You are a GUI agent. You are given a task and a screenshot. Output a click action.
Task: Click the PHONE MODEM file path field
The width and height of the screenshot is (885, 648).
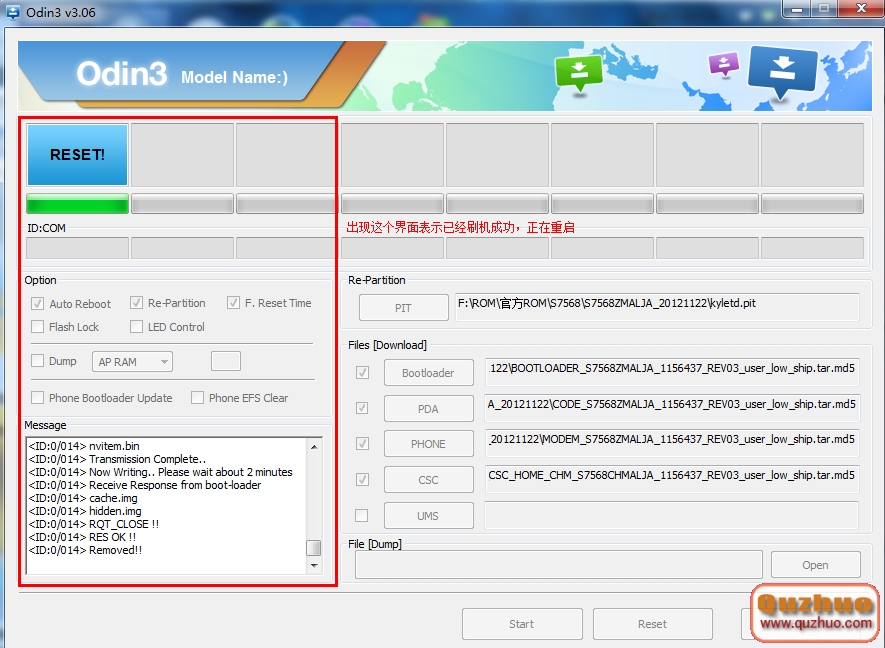(x=672, y=443)
